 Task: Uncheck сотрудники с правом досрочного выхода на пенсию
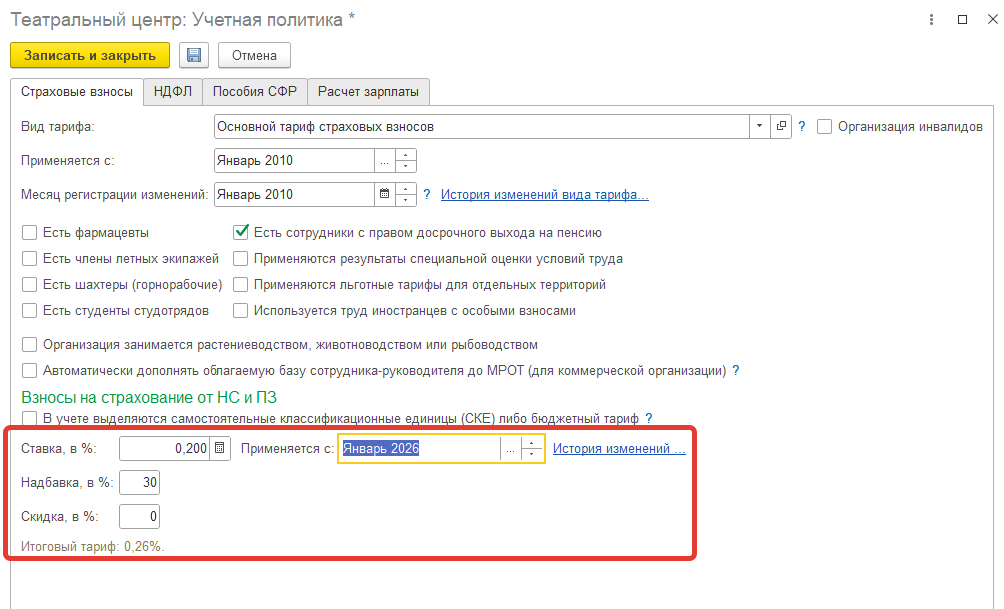[x=241, y=232]
